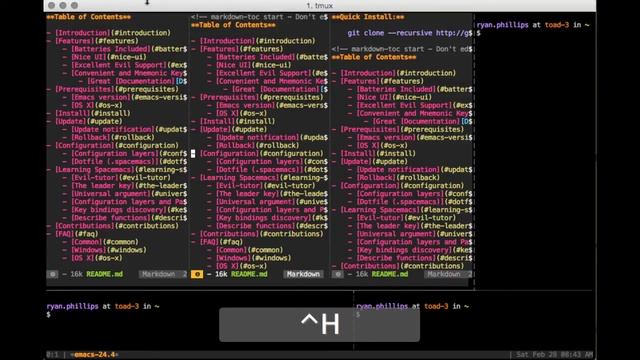Click [Dotfile (.spacemacs)] in the right pane

(x=400, y=202)
